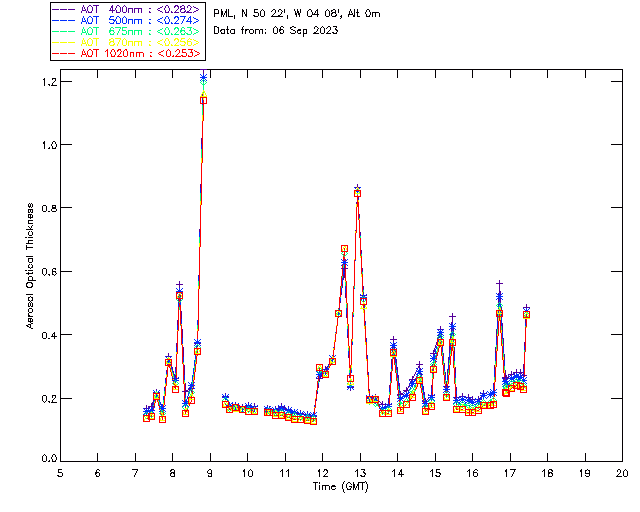640x512 pixels.
Task: Click the red square data point near 1.14 before hour 9
Action: coord(203,100)
